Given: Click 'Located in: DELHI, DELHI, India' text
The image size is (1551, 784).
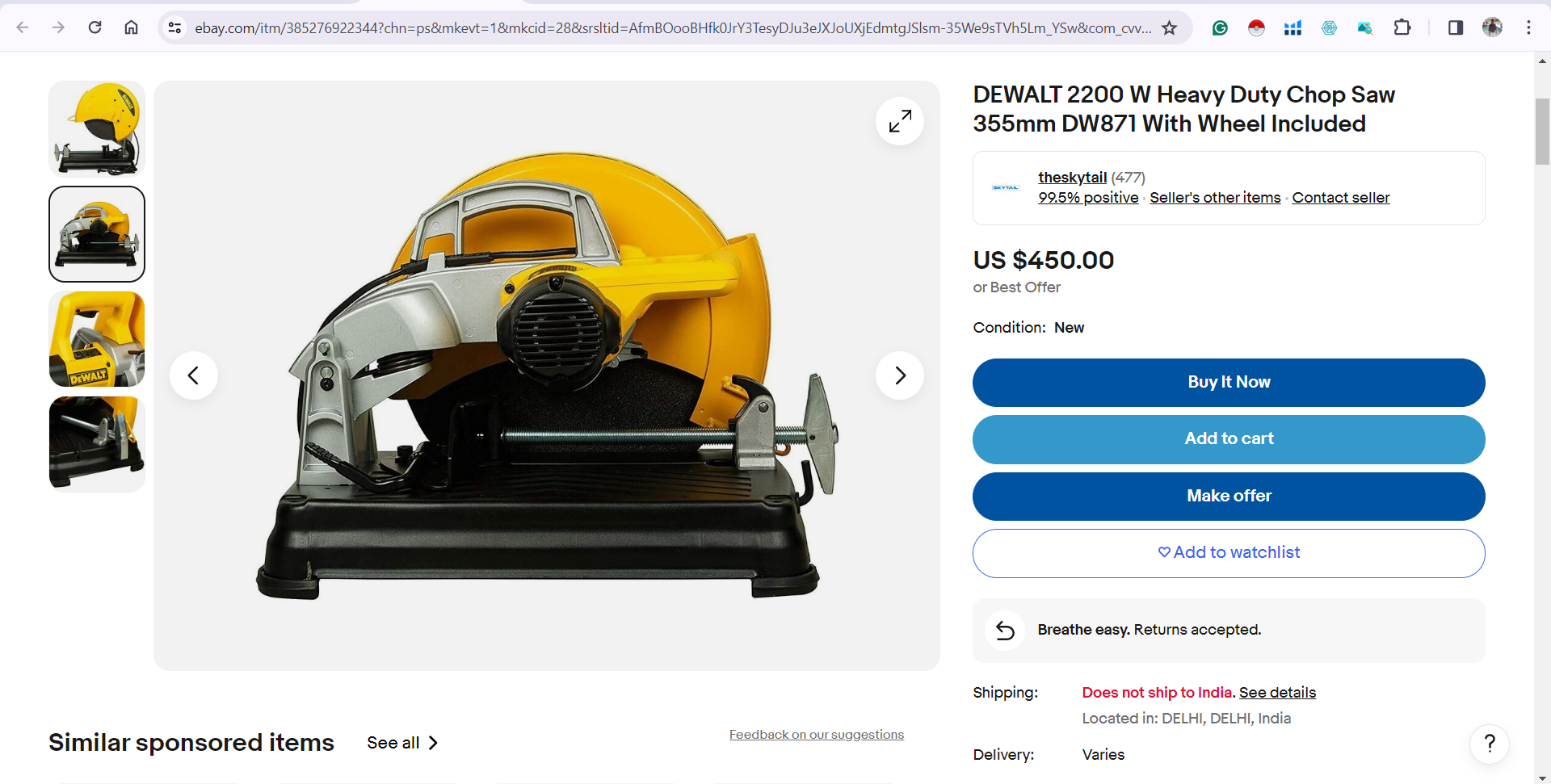Looking at the screenshot, I should [1187, 719].
